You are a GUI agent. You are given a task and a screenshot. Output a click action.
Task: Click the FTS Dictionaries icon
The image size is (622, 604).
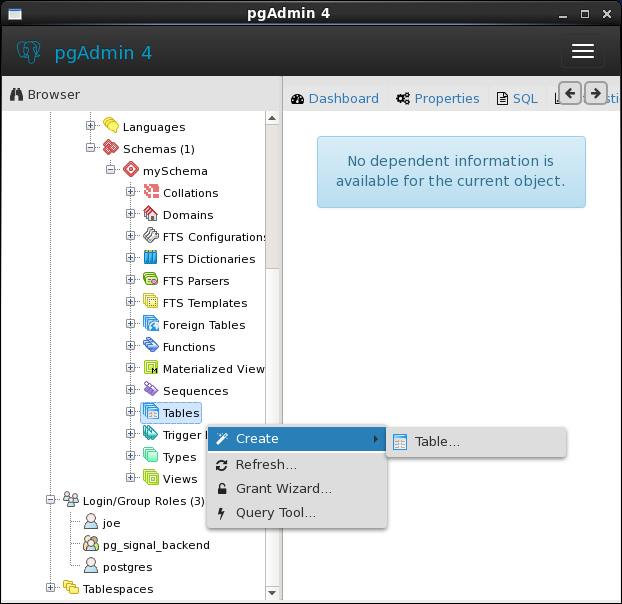click(151, 258)
